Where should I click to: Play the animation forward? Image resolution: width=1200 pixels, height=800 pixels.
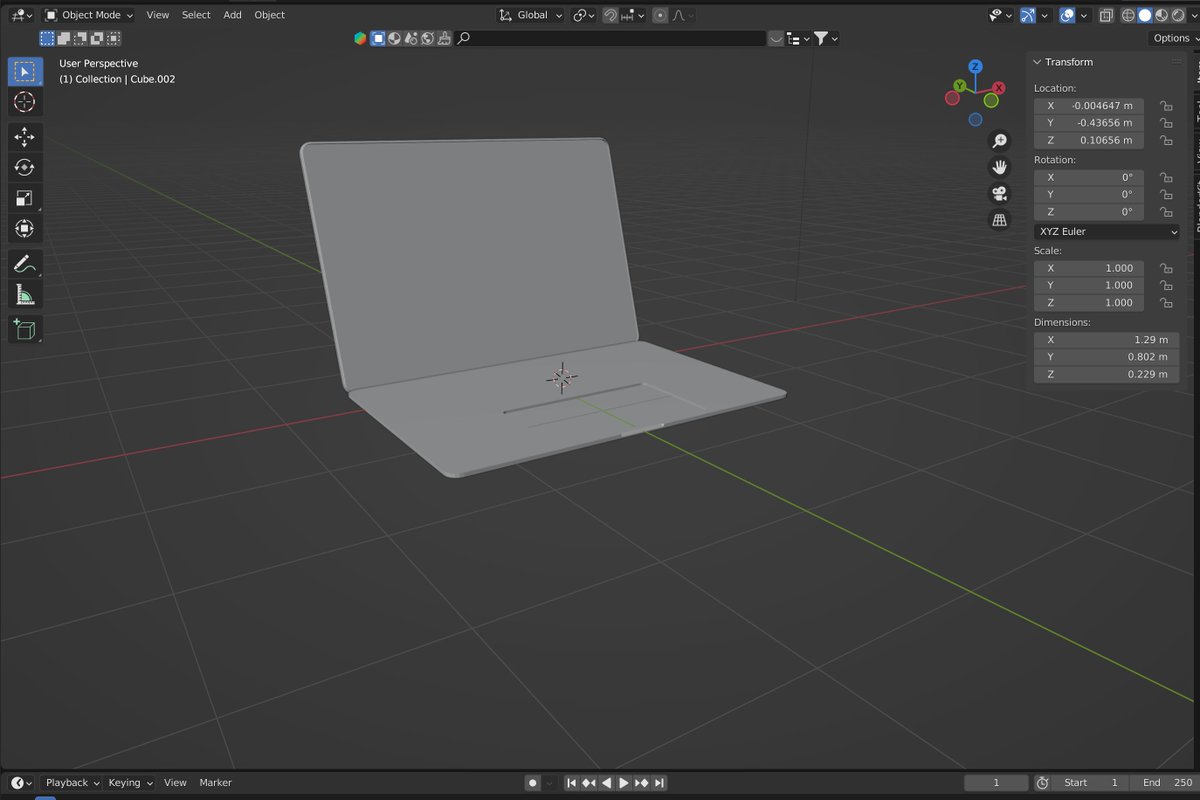coord(624,783)
